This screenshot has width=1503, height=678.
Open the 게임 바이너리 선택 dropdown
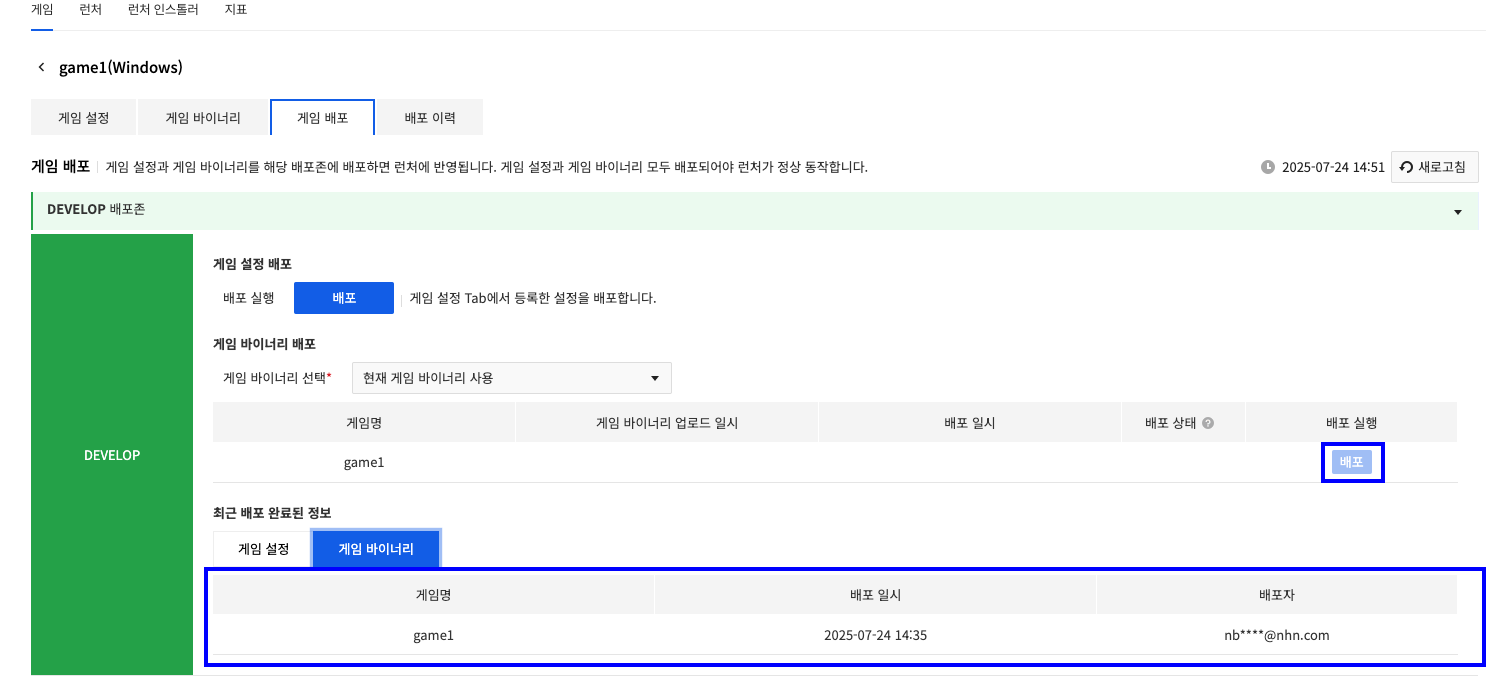pyautogui.click(x=511, y=378)
